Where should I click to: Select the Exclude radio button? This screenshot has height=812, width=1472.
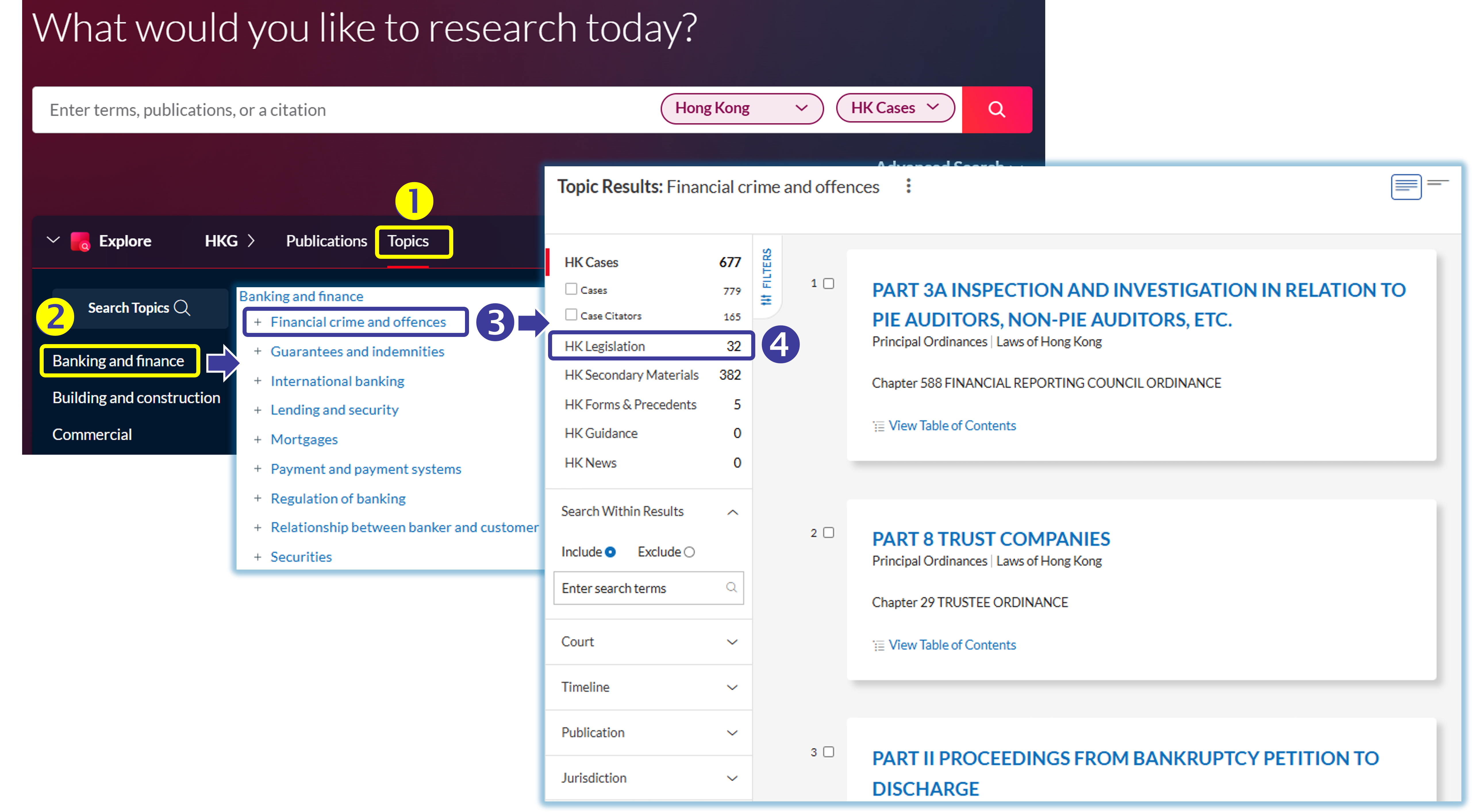689,552
